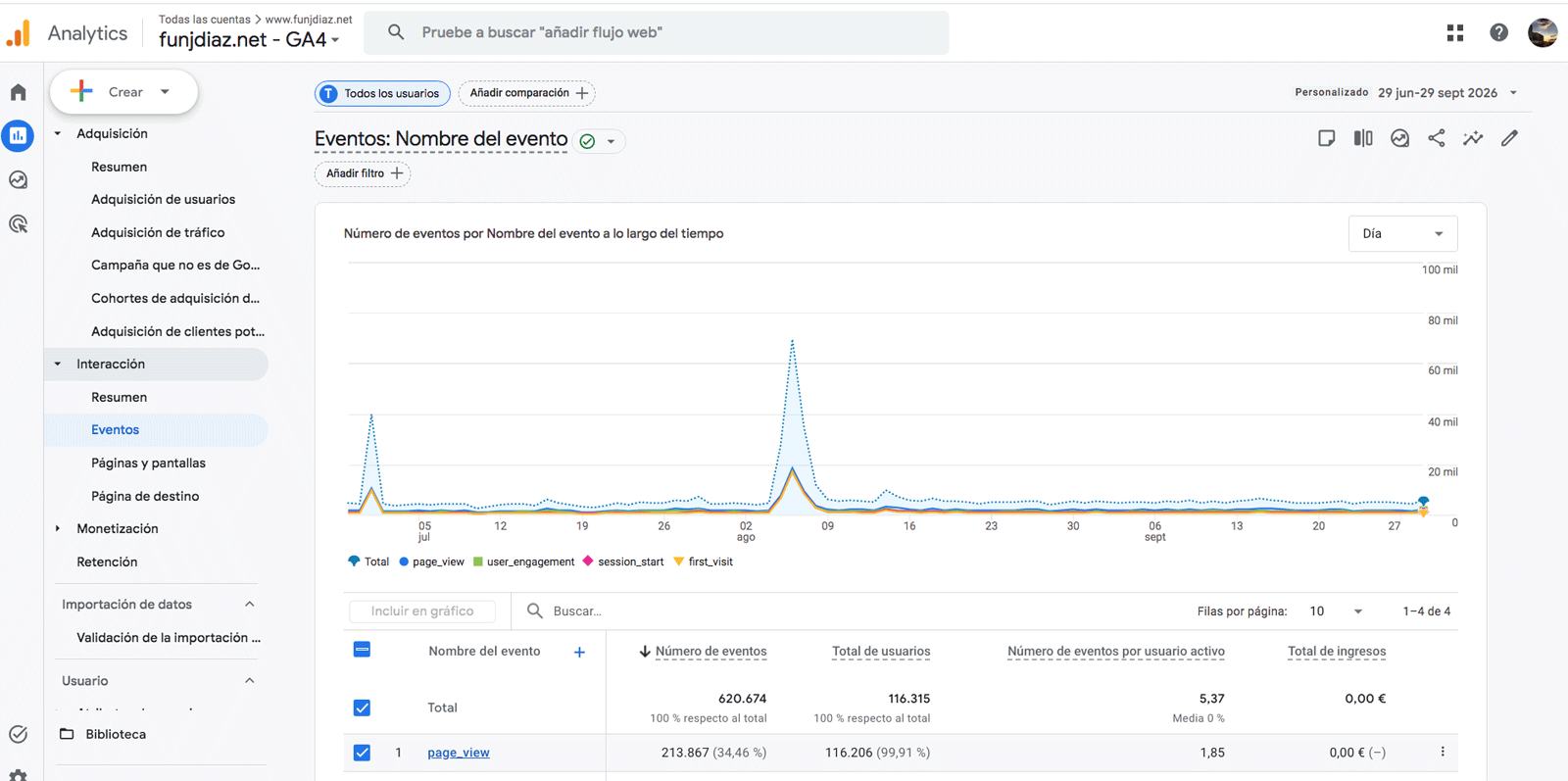Open the Home icon in left rail
The width and height of the screenshot is (1568, 781).
click(19, 92)
